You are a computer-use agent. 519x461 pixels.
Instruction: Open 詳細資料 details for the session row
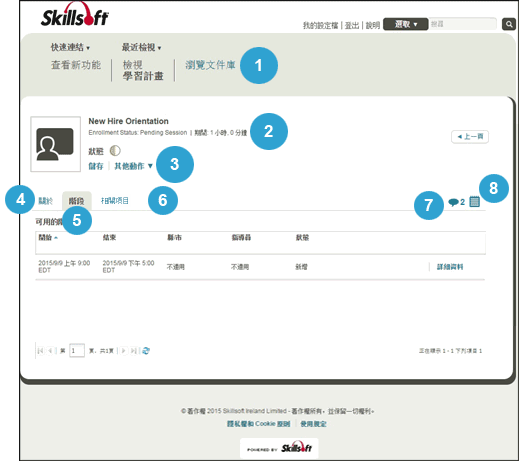[x=450, y=267]
